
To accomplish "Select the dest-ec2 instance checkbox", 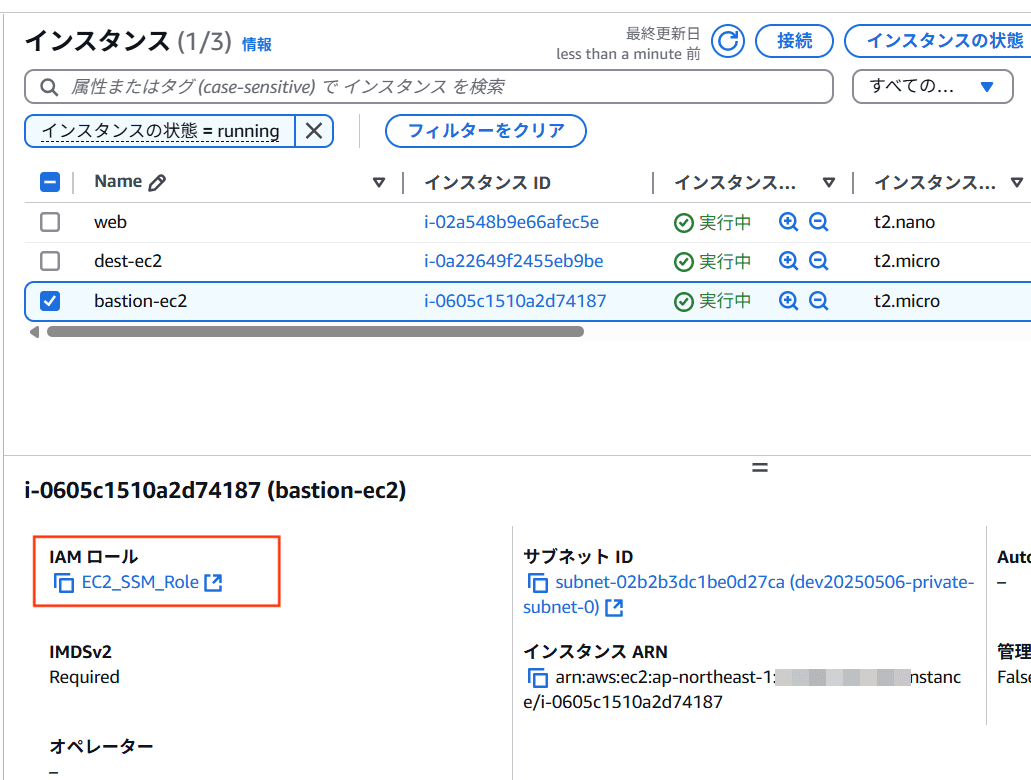I will 50,261.
